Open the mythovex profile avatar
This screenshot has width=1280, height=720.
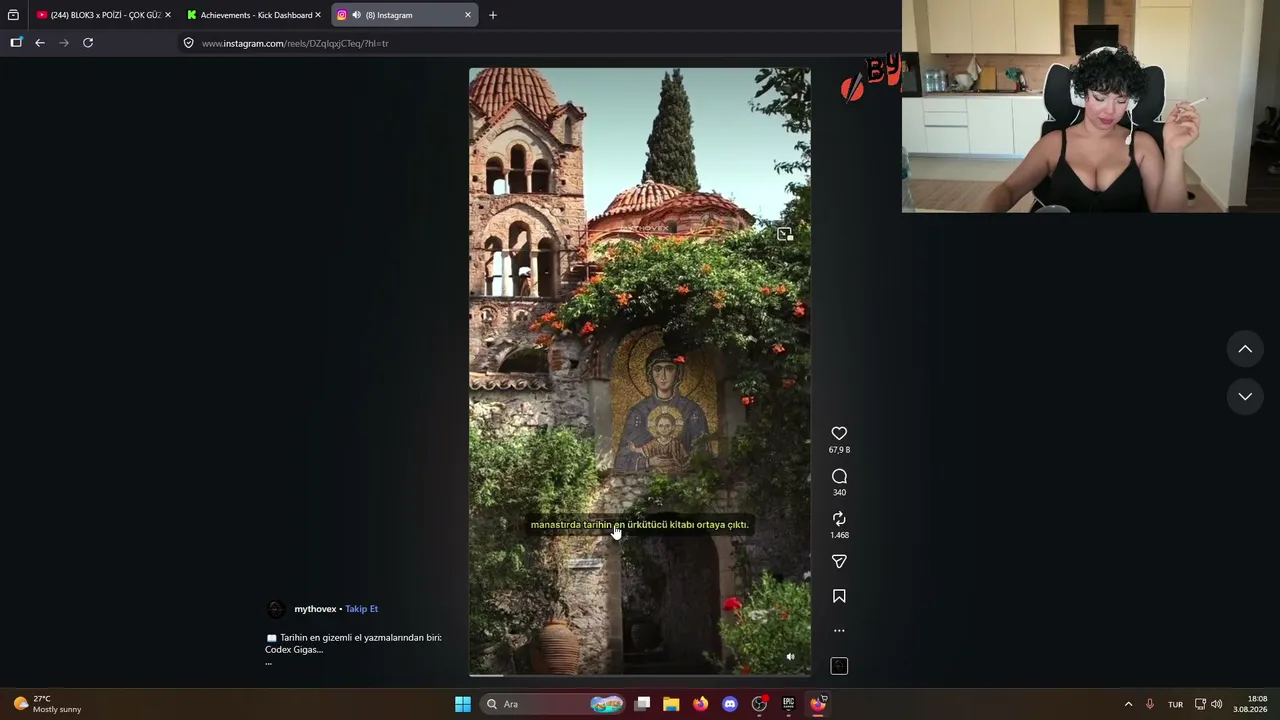[x=276, y=609]
